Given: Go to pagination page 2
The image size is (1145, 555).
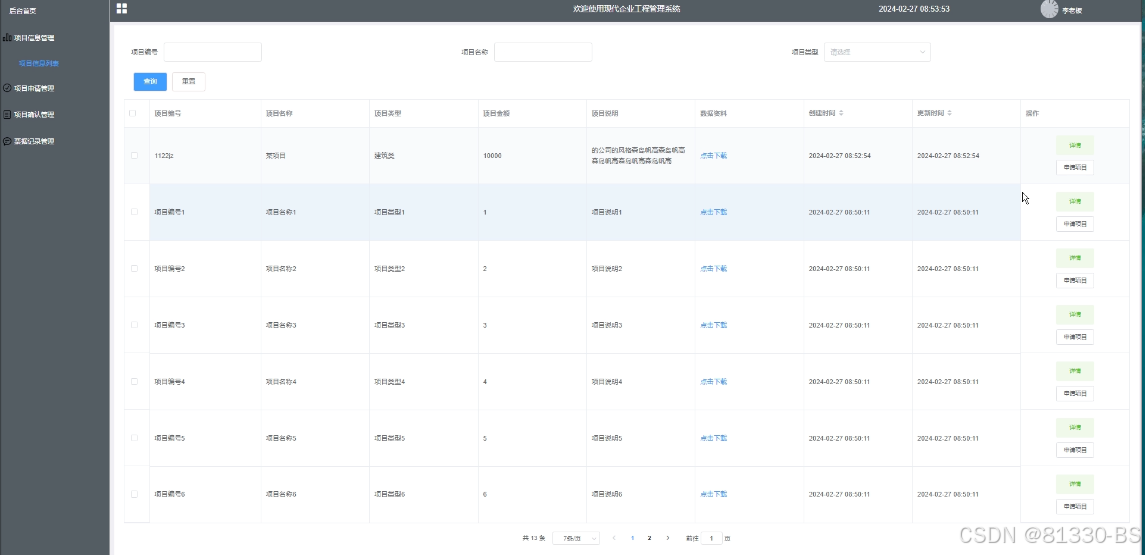Looking at the screenshot, I should pyautogui.click(x=649, y=538).
